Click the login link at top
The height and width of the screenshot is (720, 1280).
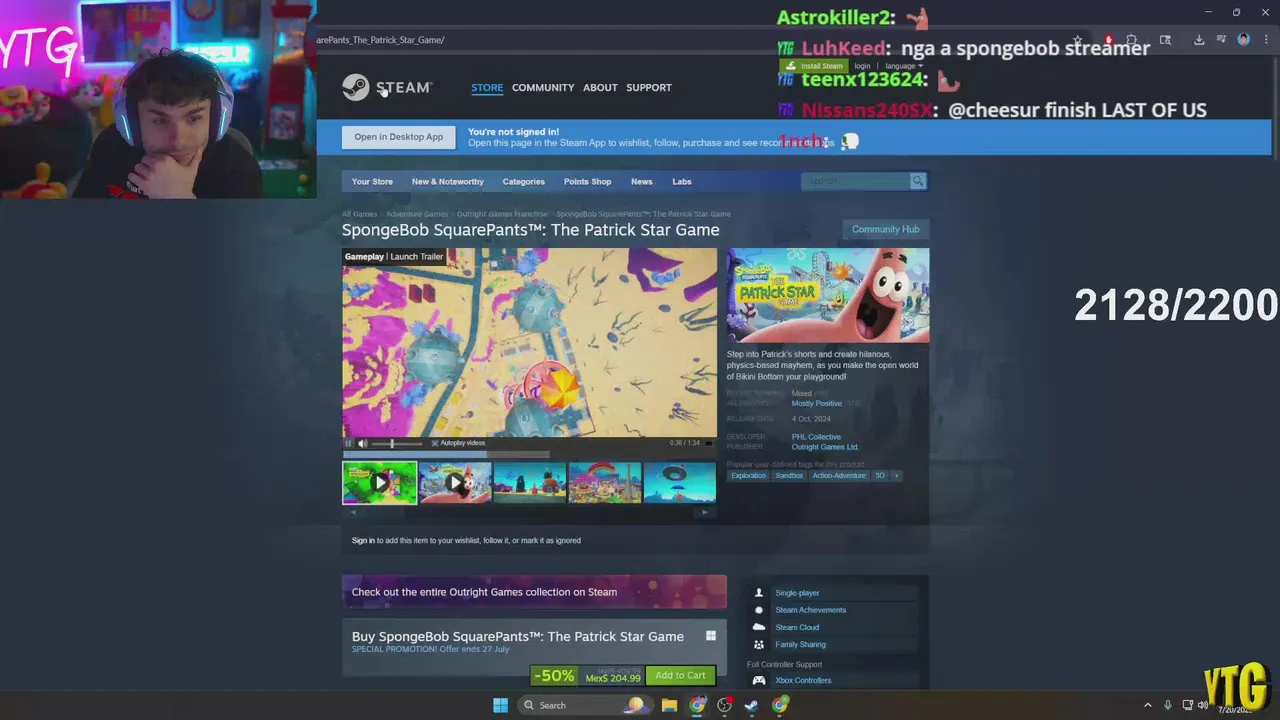pyautogui.click(x=862, y=66)
